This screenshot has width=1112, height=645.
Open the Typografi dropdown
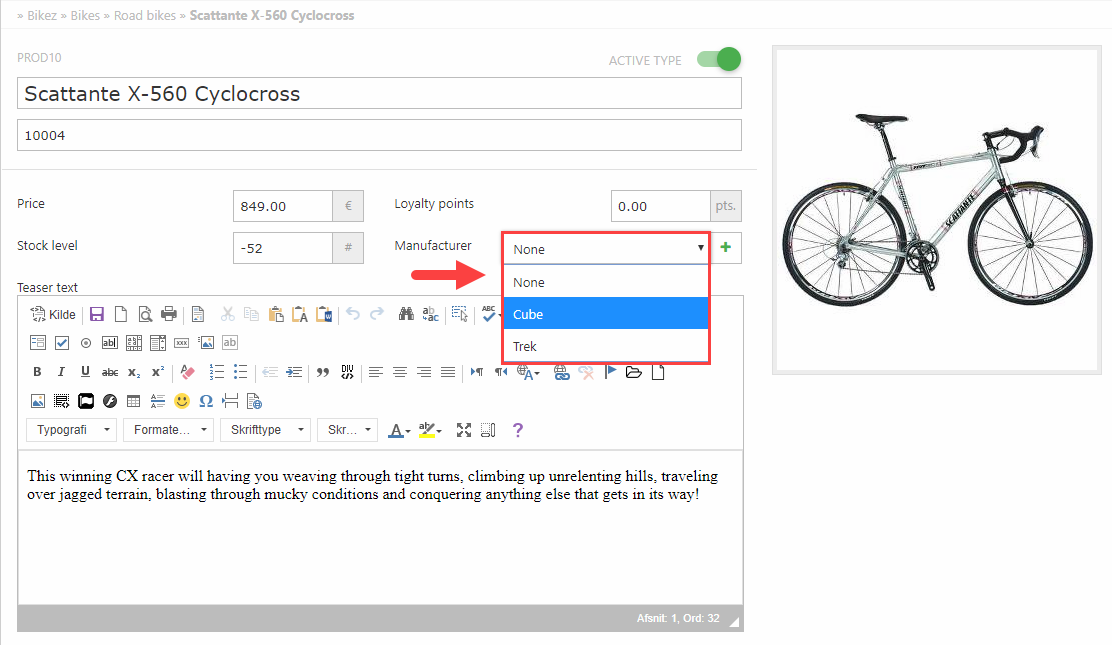tap(70, 430)
